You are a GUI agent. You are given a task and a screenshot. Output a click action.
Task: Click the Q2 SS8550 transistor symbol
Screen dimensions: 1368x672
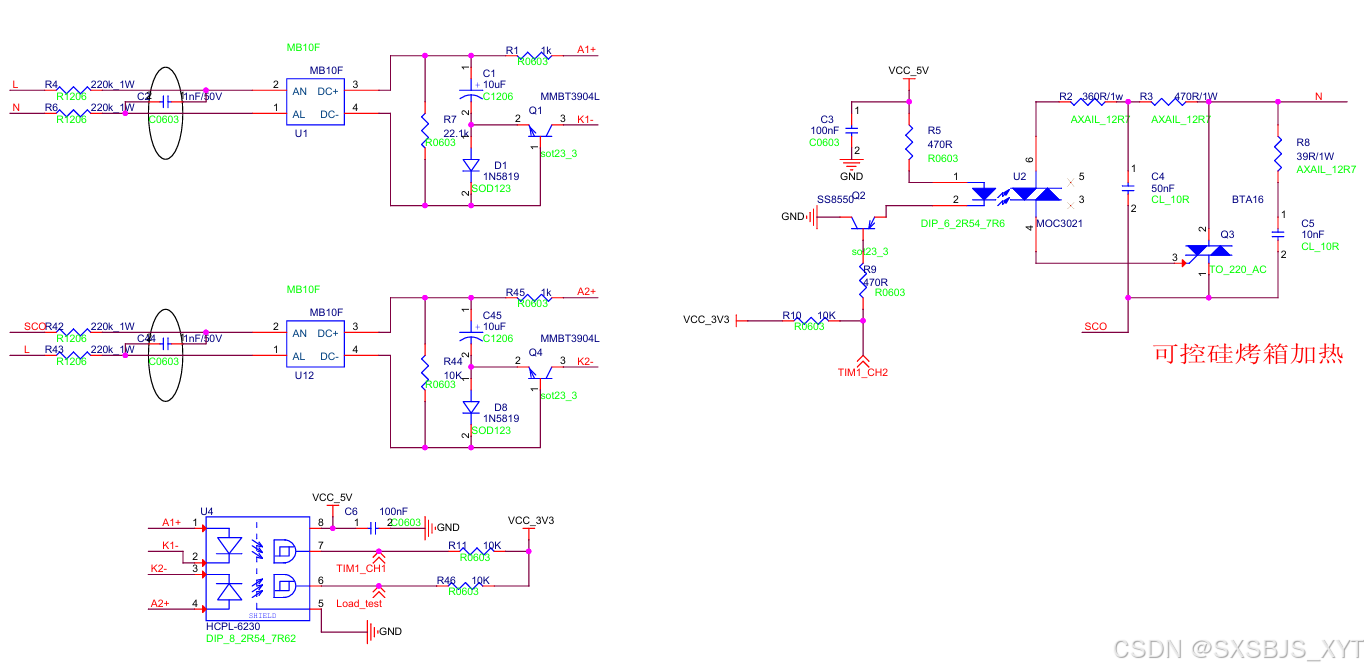tap(865, 221)
